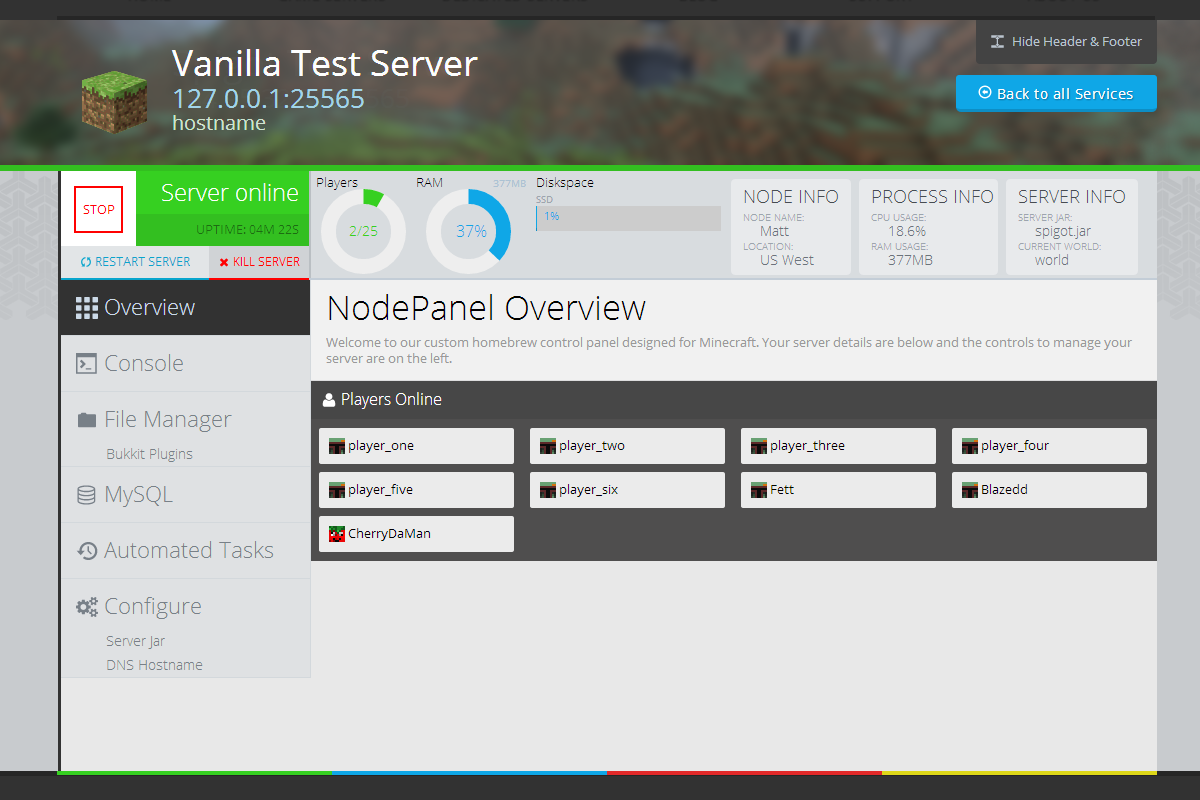Click the Console terminal icon in sidebar
This screenshot has width=1200, height=800.
coord(87,364)
